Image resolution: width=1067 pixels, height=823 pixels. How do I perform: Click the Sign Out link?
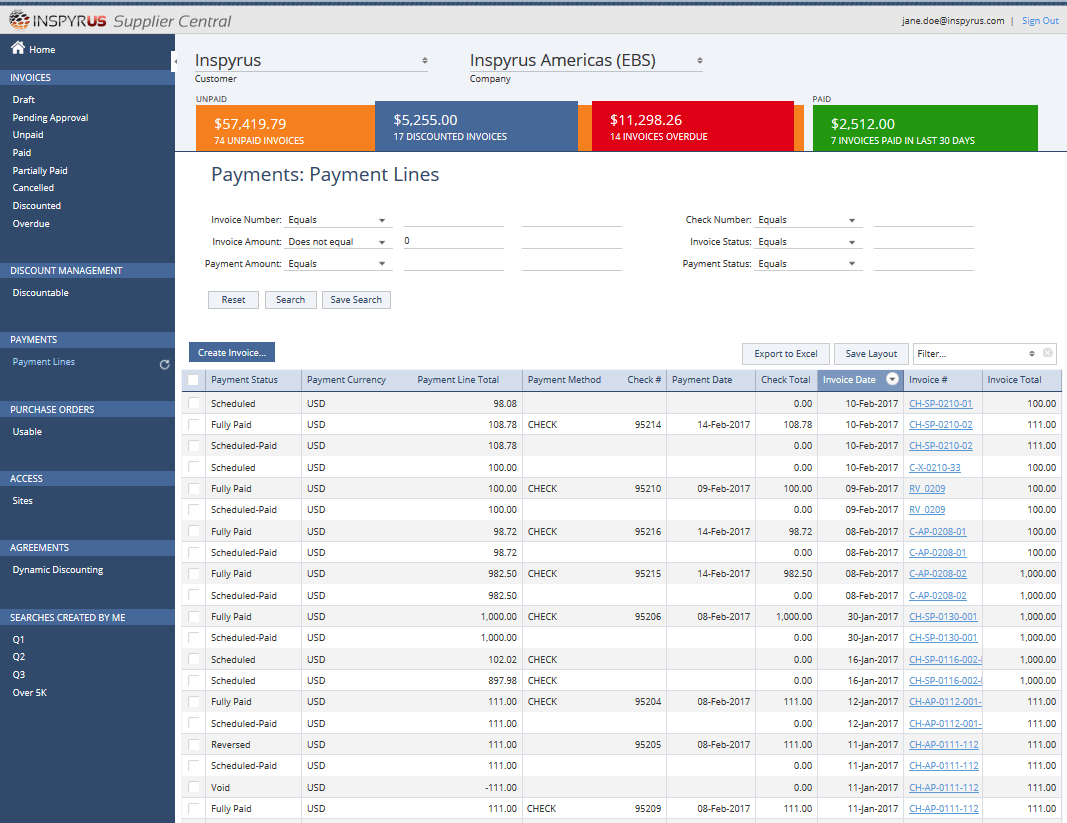tap(1040, 20)
